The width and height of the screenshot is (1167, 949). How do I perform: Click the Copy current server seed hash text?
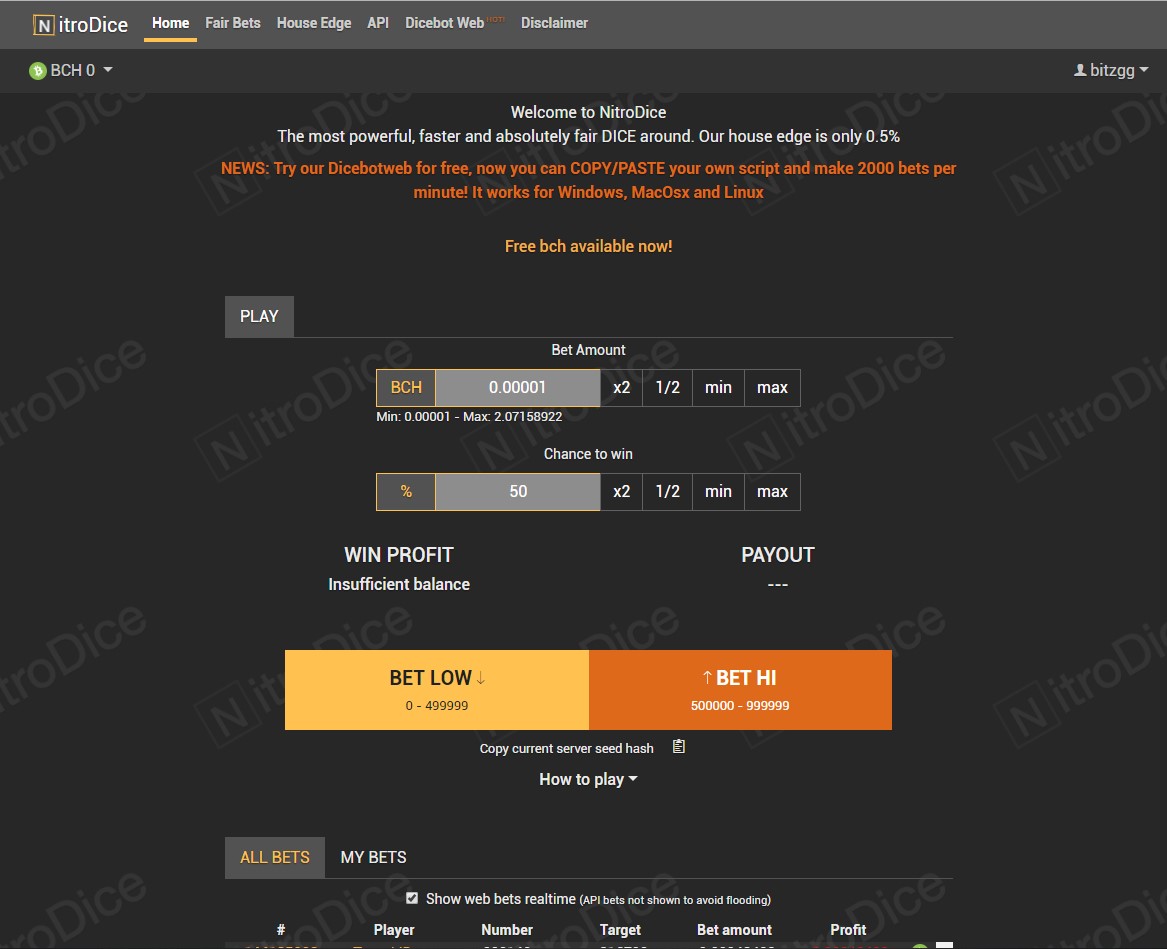coord(566,749)
